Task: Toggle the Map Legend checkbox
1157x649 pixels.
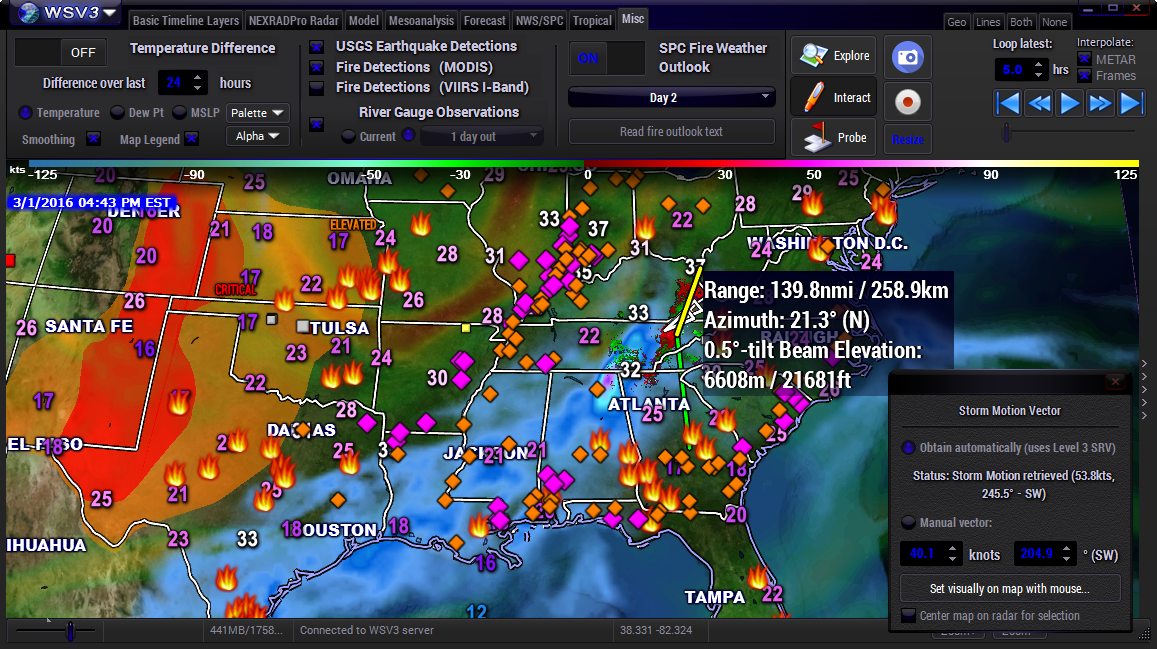Action: point(192,139)
